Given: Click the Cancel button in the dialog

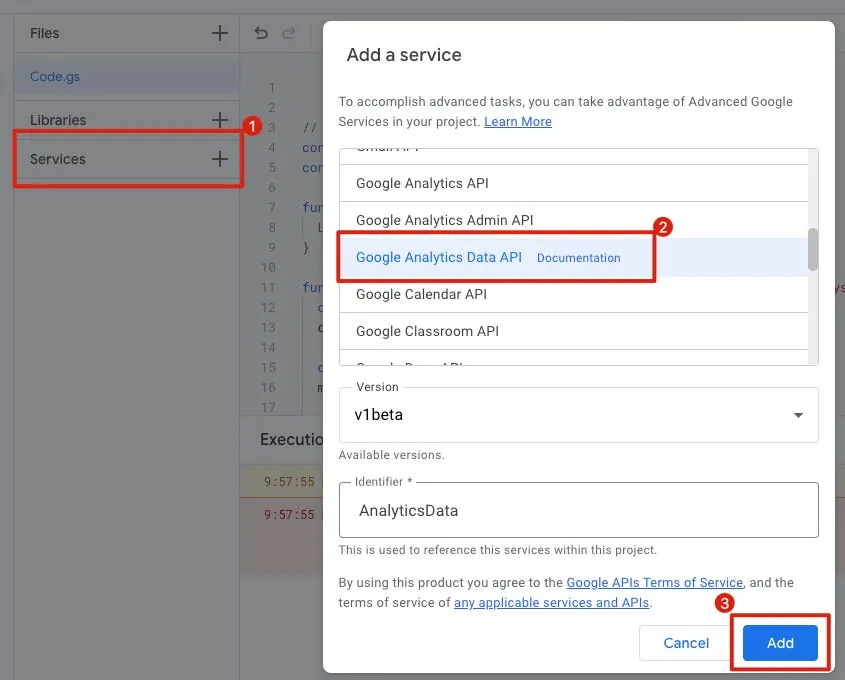Looking at the screenshot, I should tap(686, 643).
